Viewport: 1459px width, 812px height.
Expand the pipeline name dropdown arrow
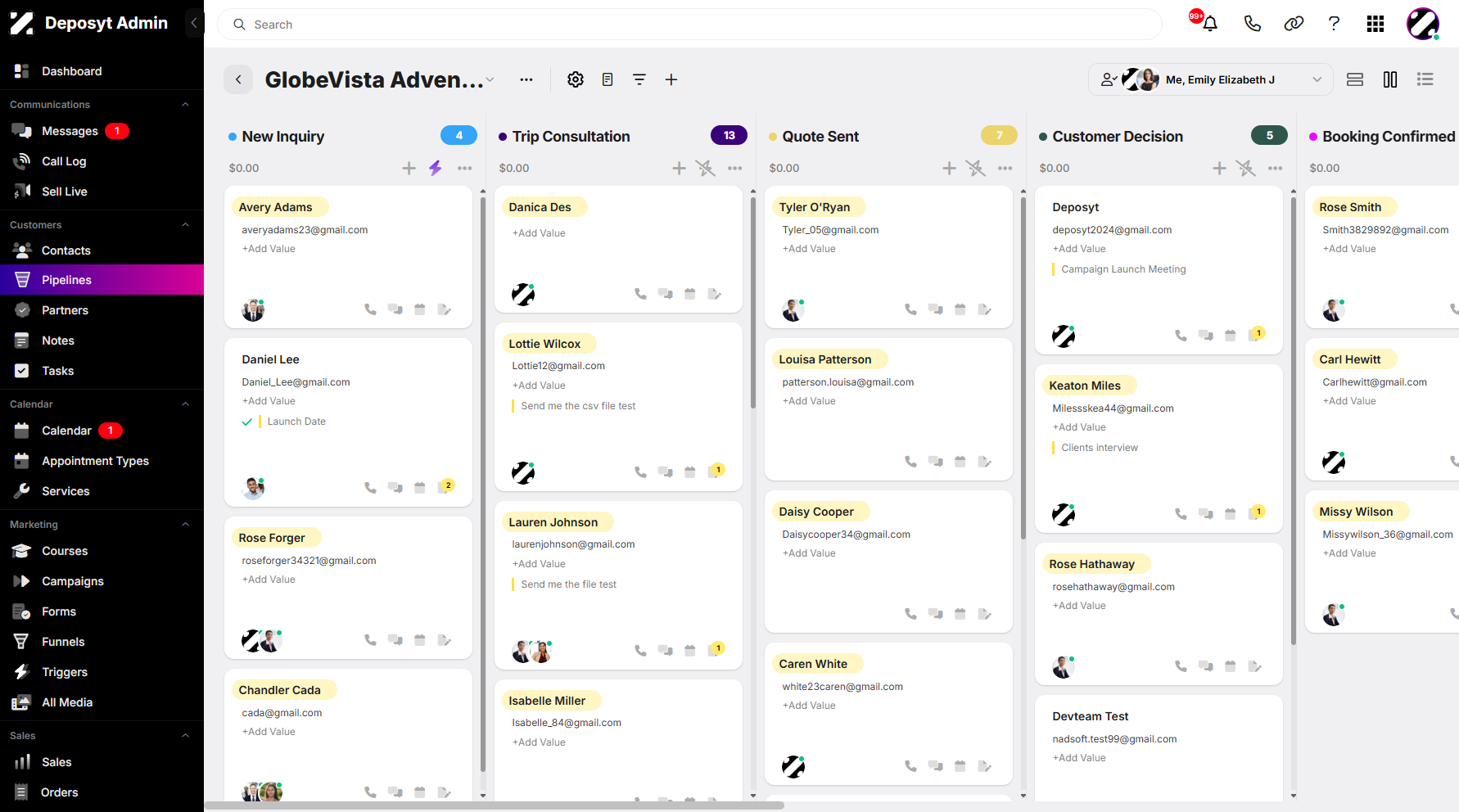point(490,79)
